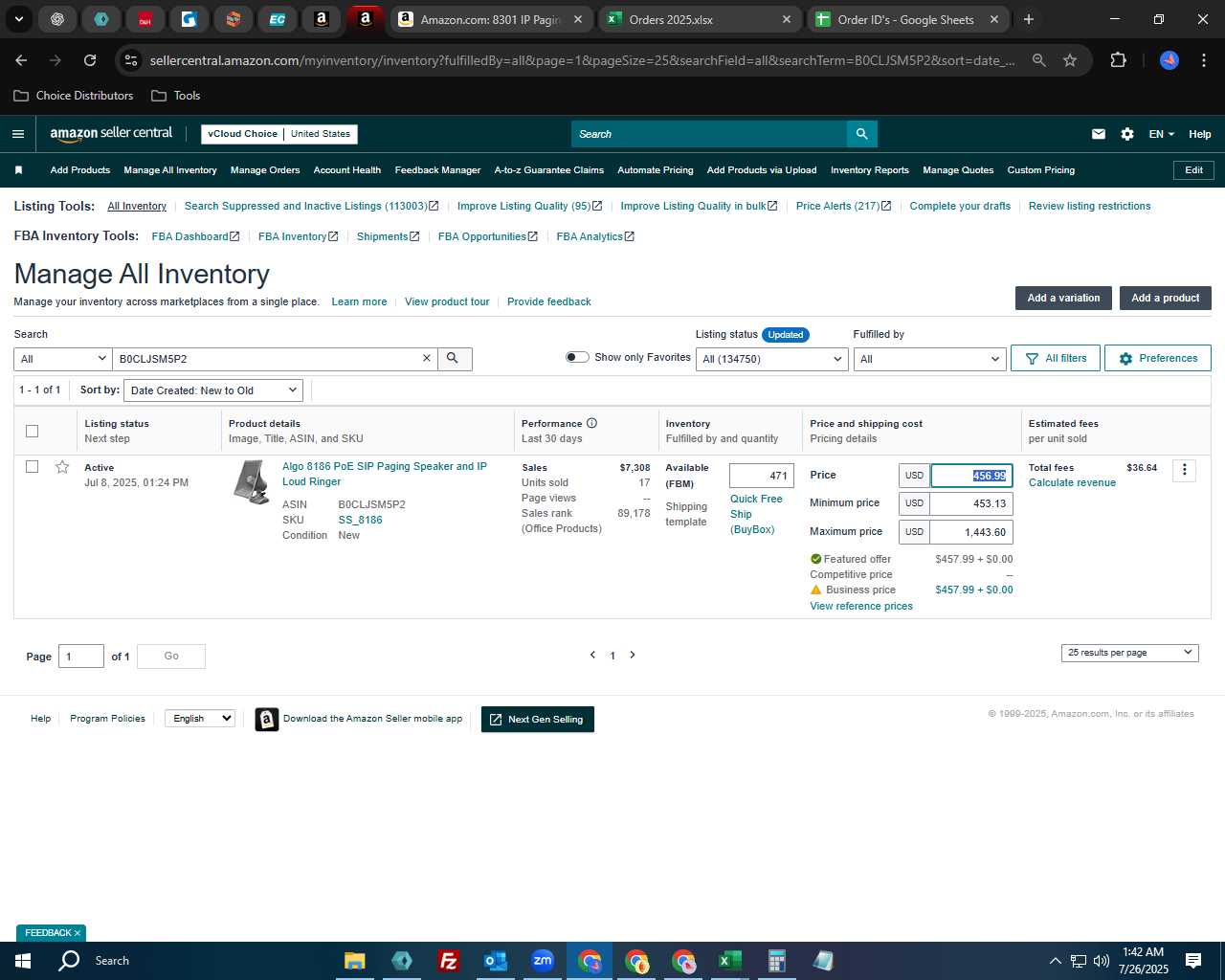
Task: Go to next page arrow in pagination
Action: click(x=633, y=655)
